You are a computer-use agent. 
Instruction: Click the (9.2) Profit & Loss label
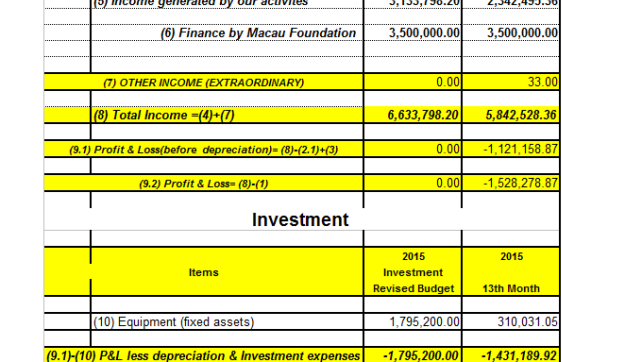[x=203, y=184]
